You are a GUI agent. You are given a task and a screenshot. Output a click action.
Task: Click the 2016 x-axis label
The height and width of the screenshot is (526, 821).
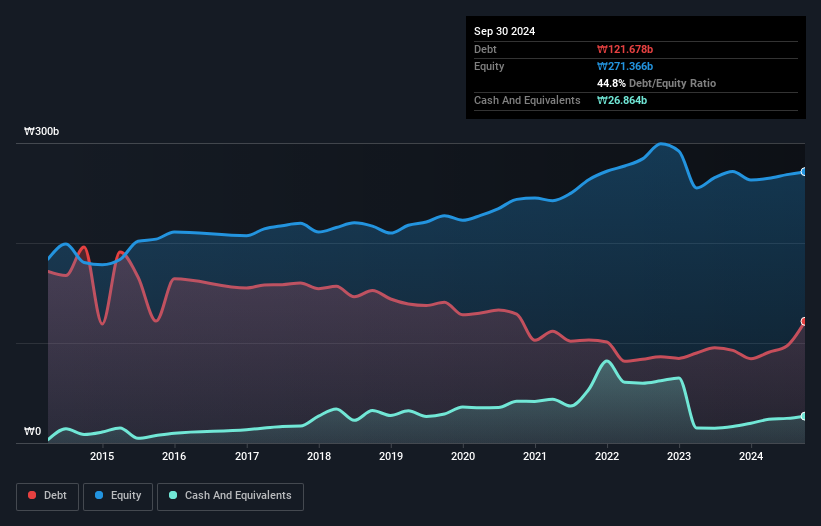174,456
